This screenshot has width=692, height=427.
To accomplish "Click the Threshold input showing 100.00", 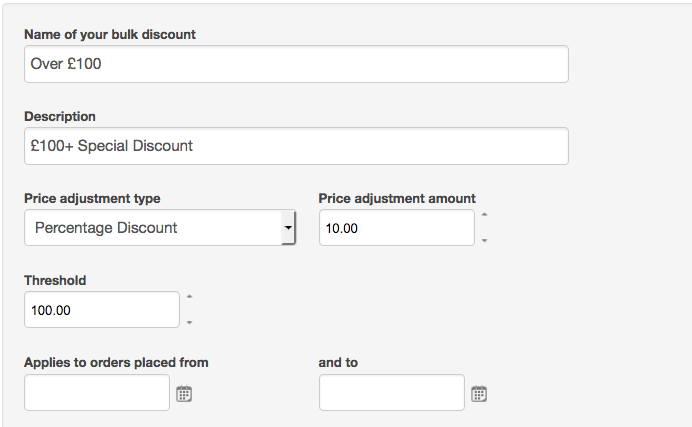I will [x=102, y=310].
